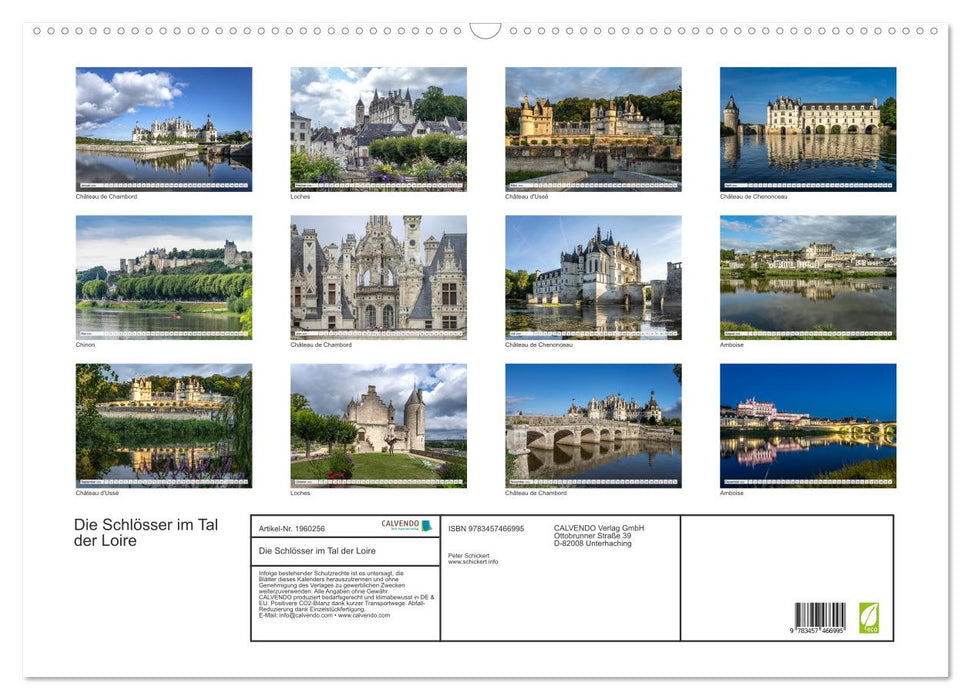Viewport: 971px width, 700px height.
Task: Select the Chinon panorama thumbnail
Action: [x=163, y=276]
